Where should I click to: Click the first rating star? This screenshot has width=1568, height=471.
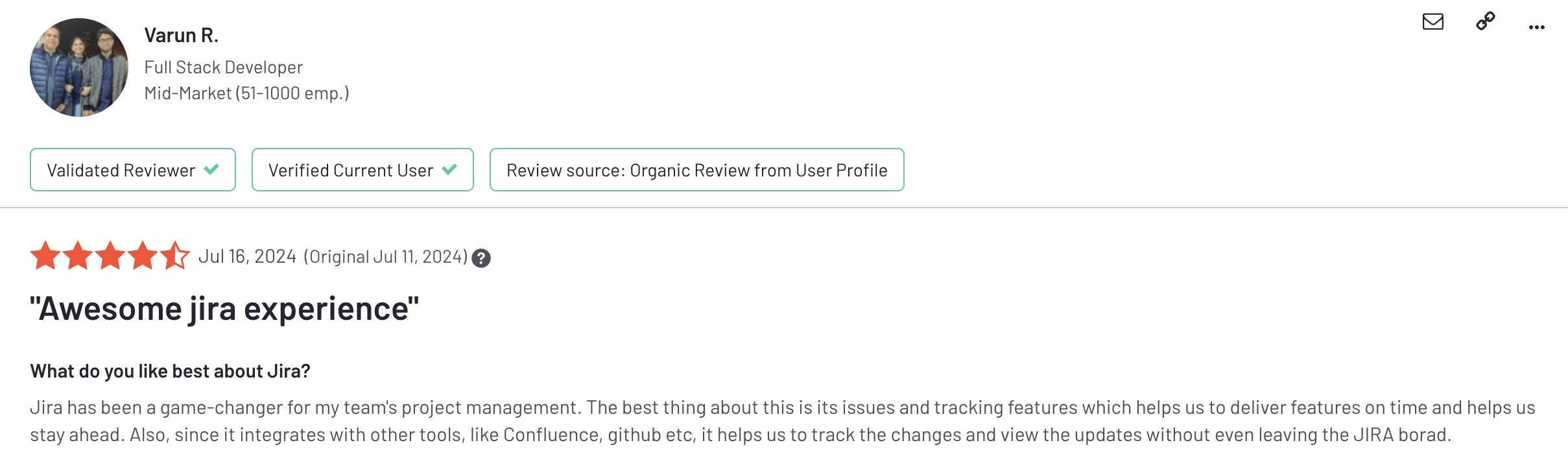pyautogui.click(x=45, y=256)
